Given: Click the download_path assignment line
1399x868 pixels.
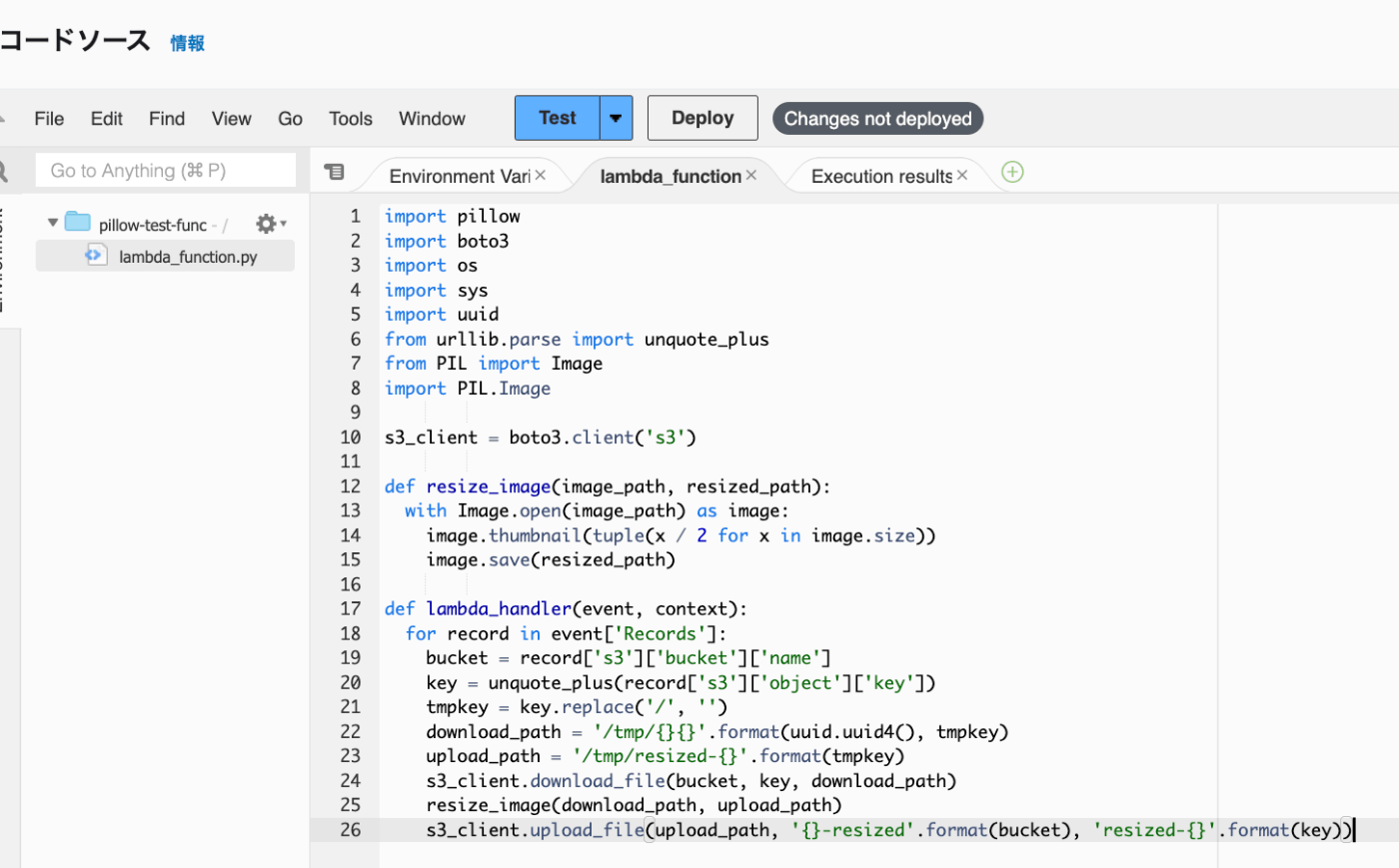Looking at the screenshot, I should [x=717, y=732].
